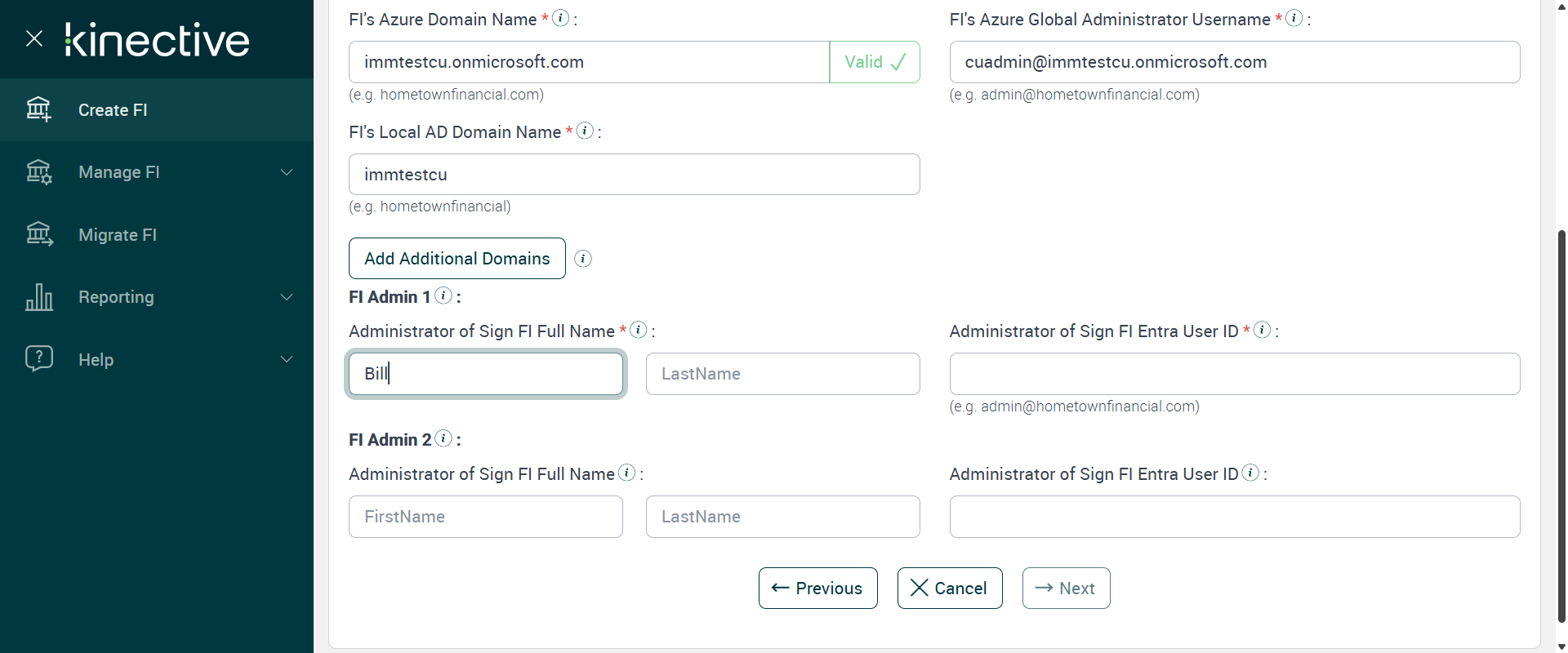1568x653 pixels.
Task: Show info tooltip for FI Admin 1
Action: 443,295
